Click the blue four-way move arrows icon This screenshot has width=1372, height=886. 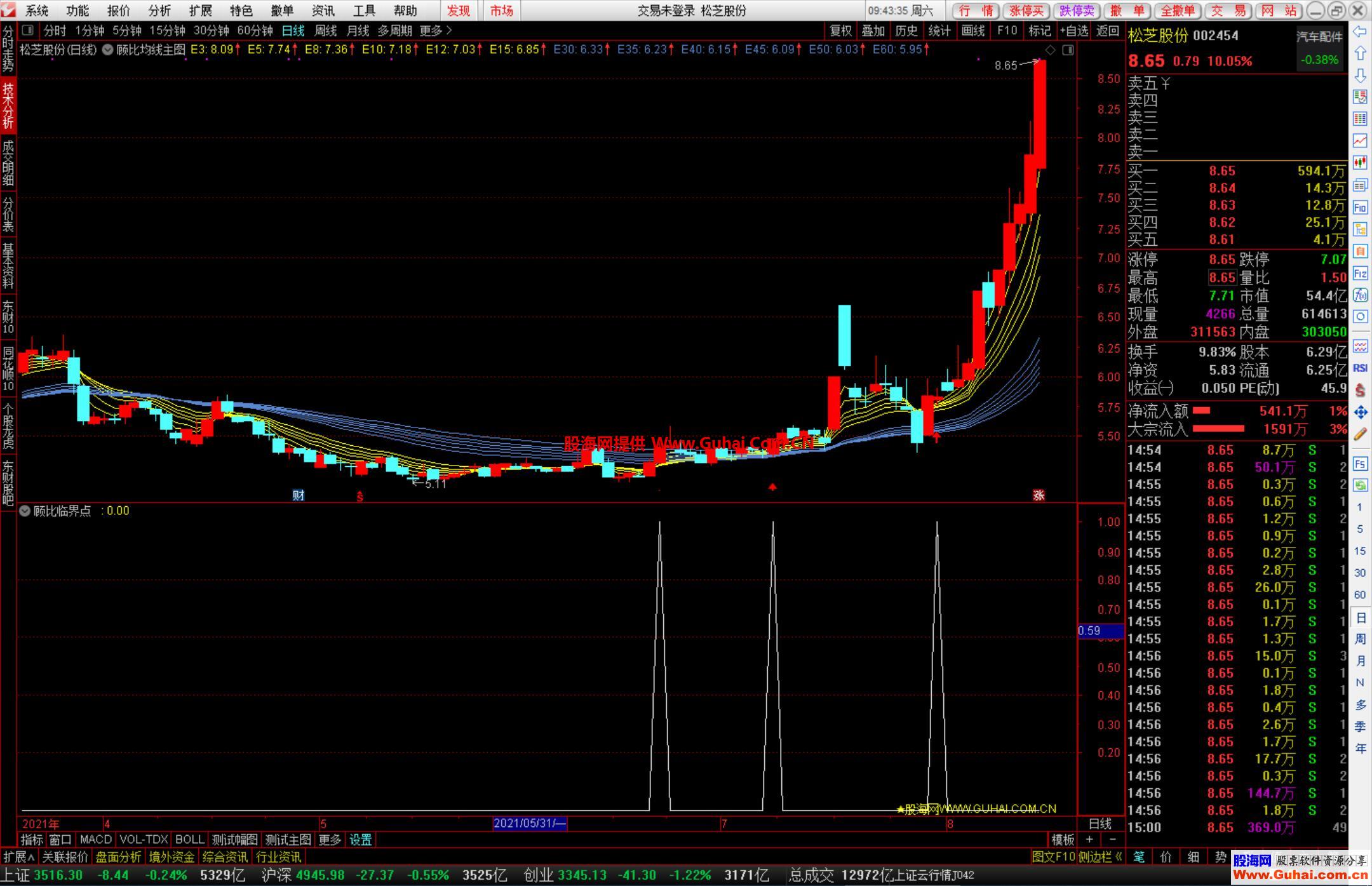(x=1360, y=412)
